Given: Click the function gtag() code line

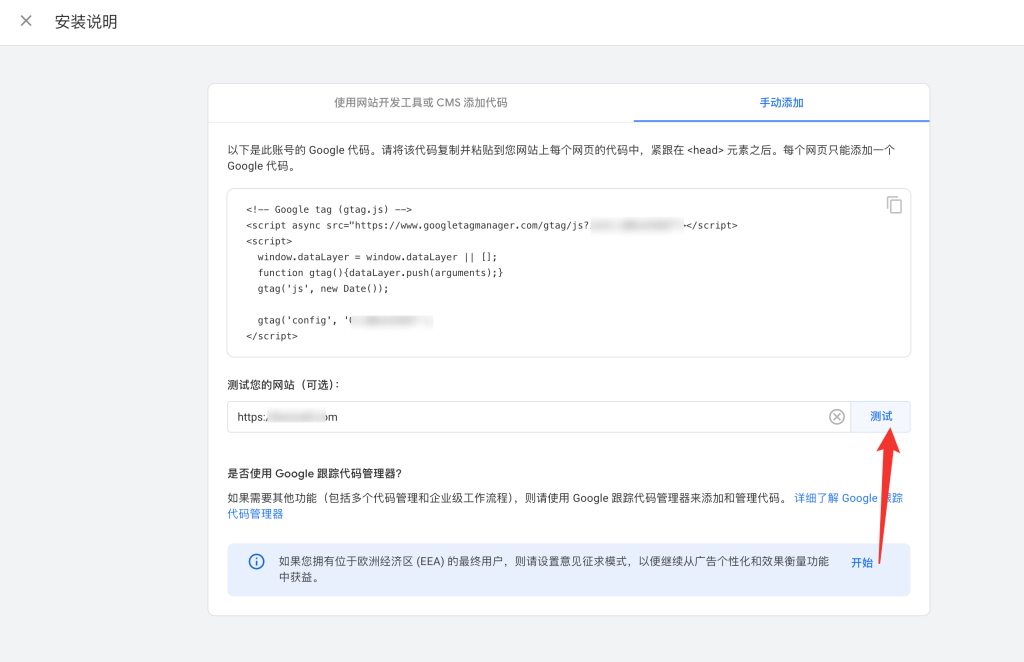Looking at the screenshot, I should (x=380, y=273).
